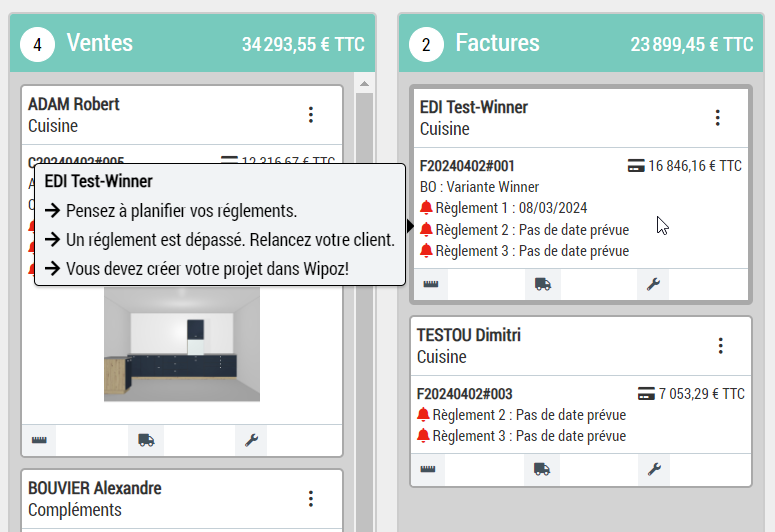The image size is (775, 532).
Task: Click delivery truck icon on TESTOU Dimitri card
Action: 541,469
